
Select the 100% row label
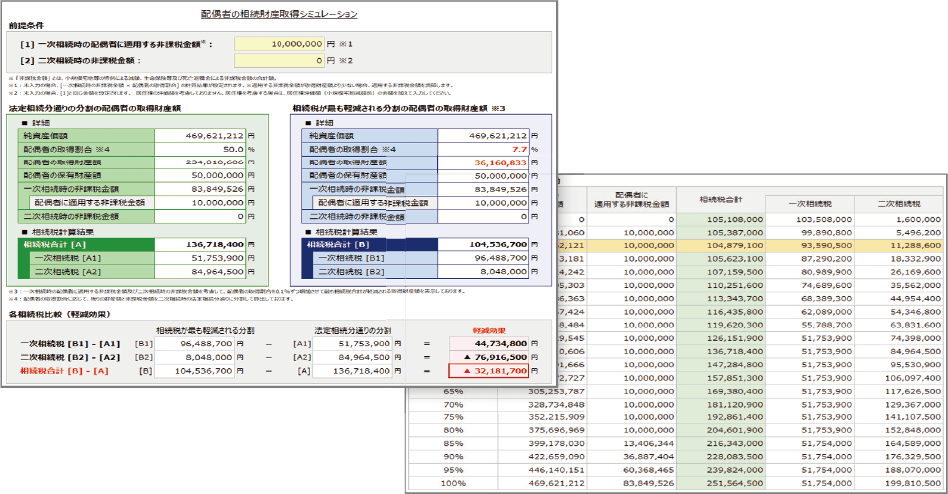(453, 483)
